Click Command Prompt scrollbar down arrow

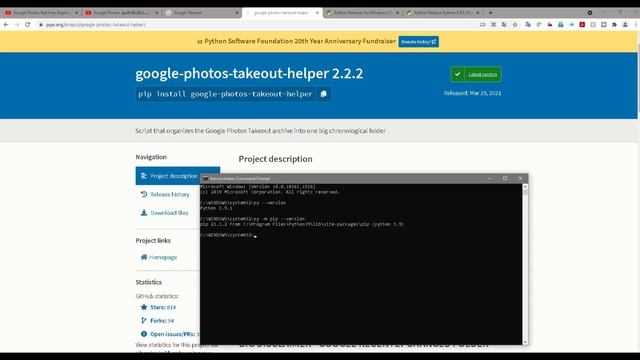(x=525, y=342)
